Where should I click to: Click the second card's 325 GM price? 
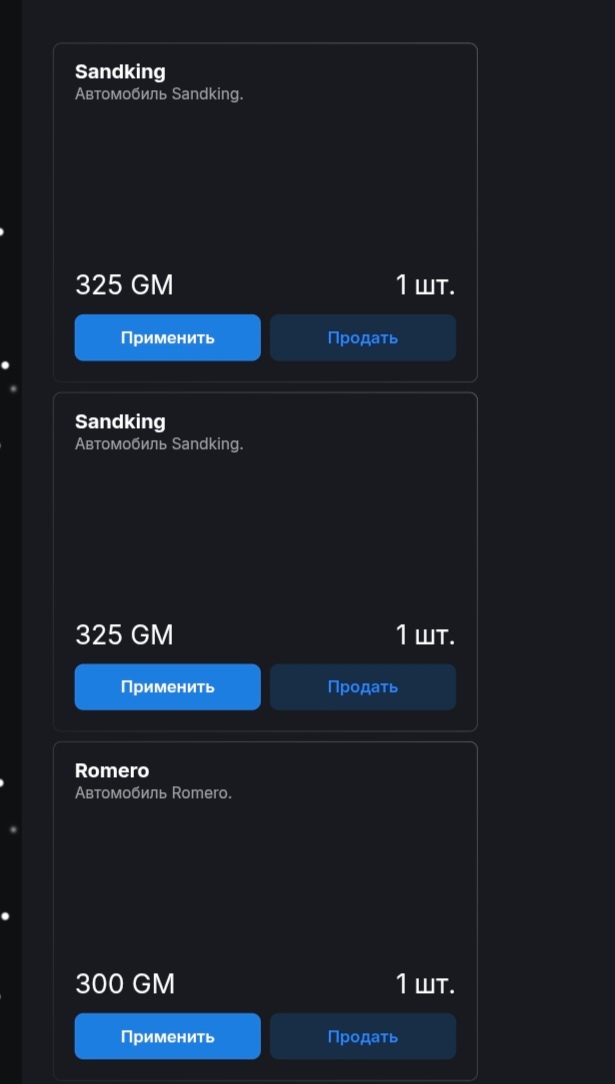pyautogui.click(x=124, y=635)
